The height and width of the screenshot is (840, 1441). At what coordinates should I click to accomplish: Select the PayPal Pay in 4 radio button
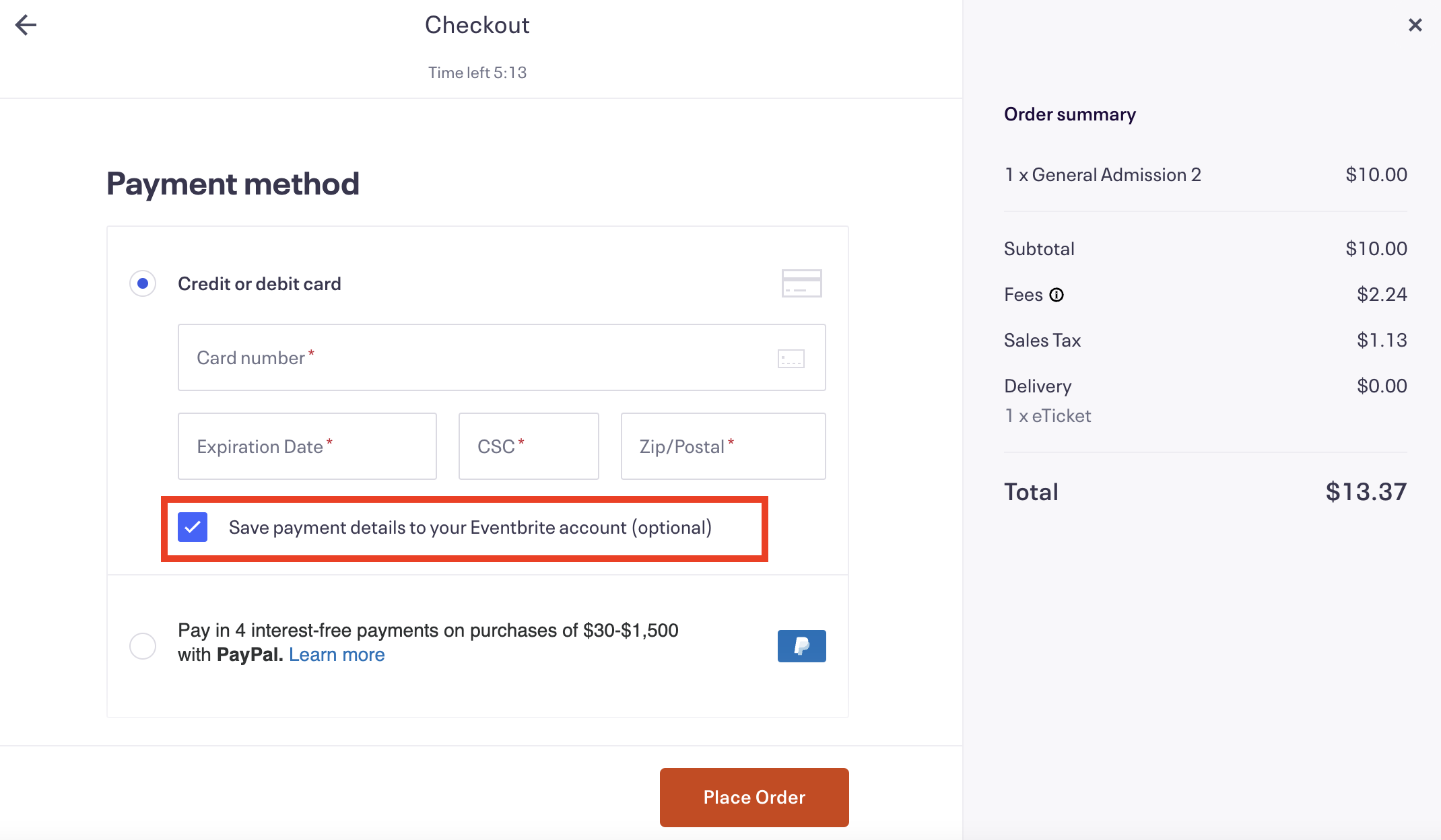(x=143, y=646)
